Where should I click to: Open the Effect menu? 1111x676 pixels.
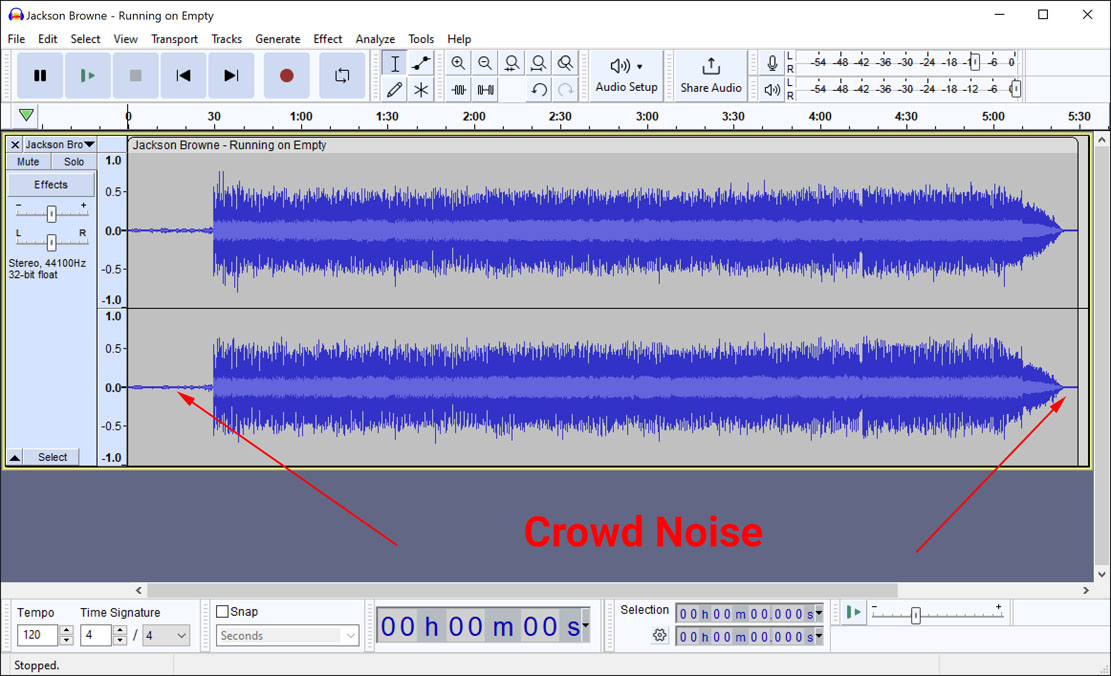tap(327, 39)
